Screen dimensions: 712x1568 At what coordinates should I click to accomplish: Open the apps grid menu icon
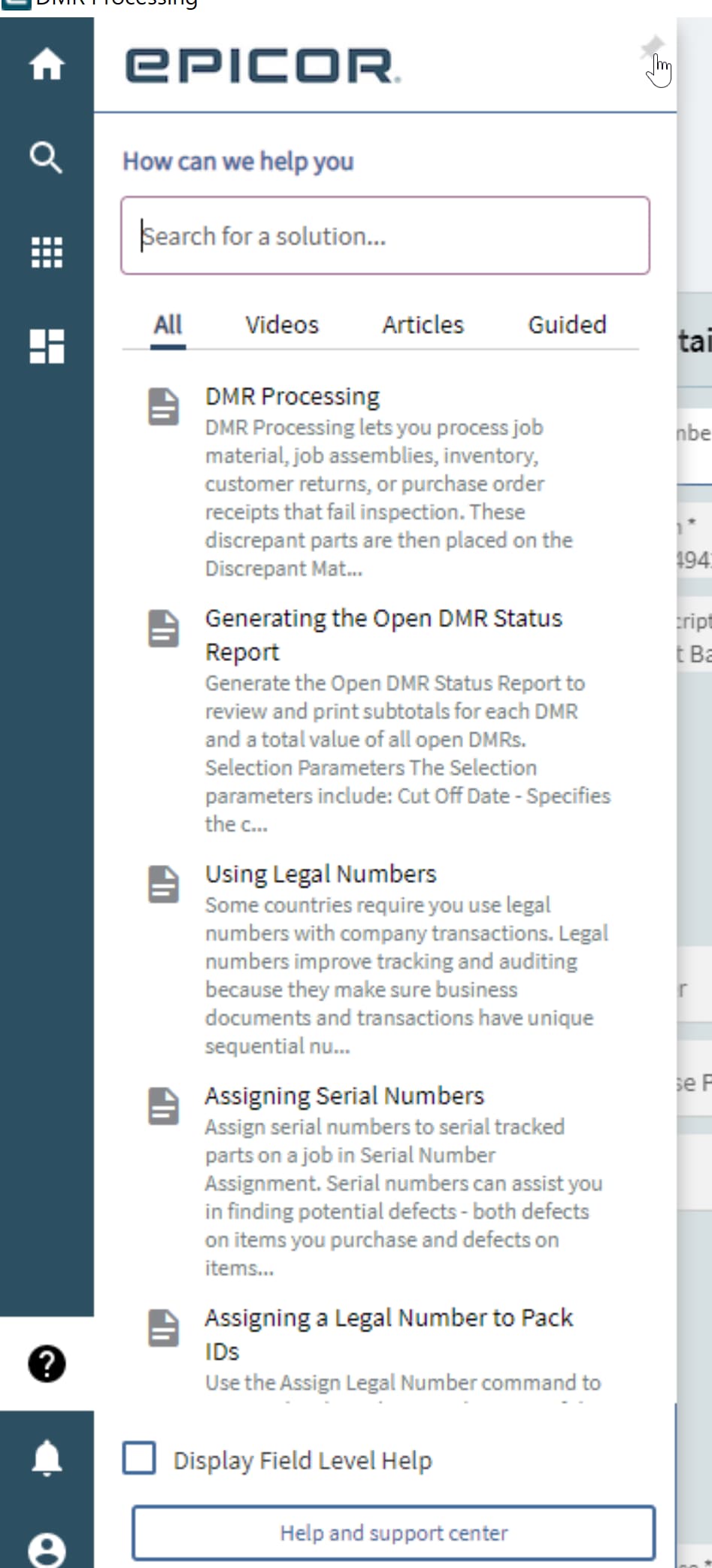coord(47,252)
